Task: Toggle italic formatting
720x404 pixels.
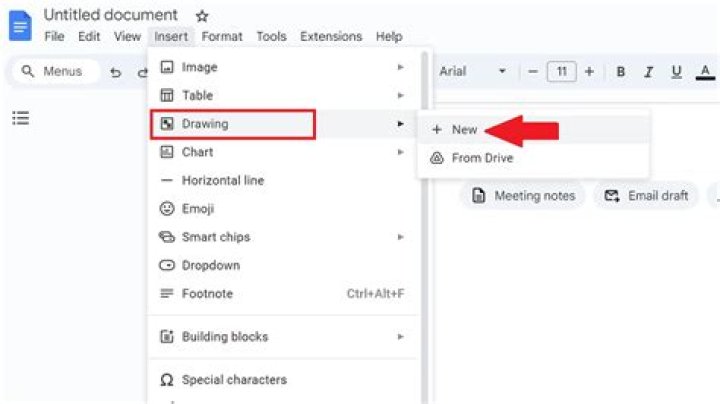Action: click(x=648, y=72)
